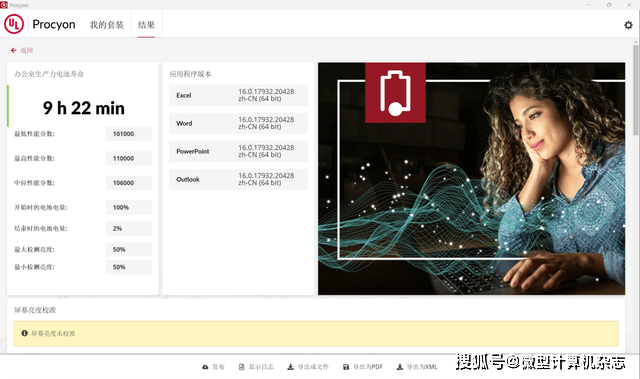Click the Word version row

point(238,123)
